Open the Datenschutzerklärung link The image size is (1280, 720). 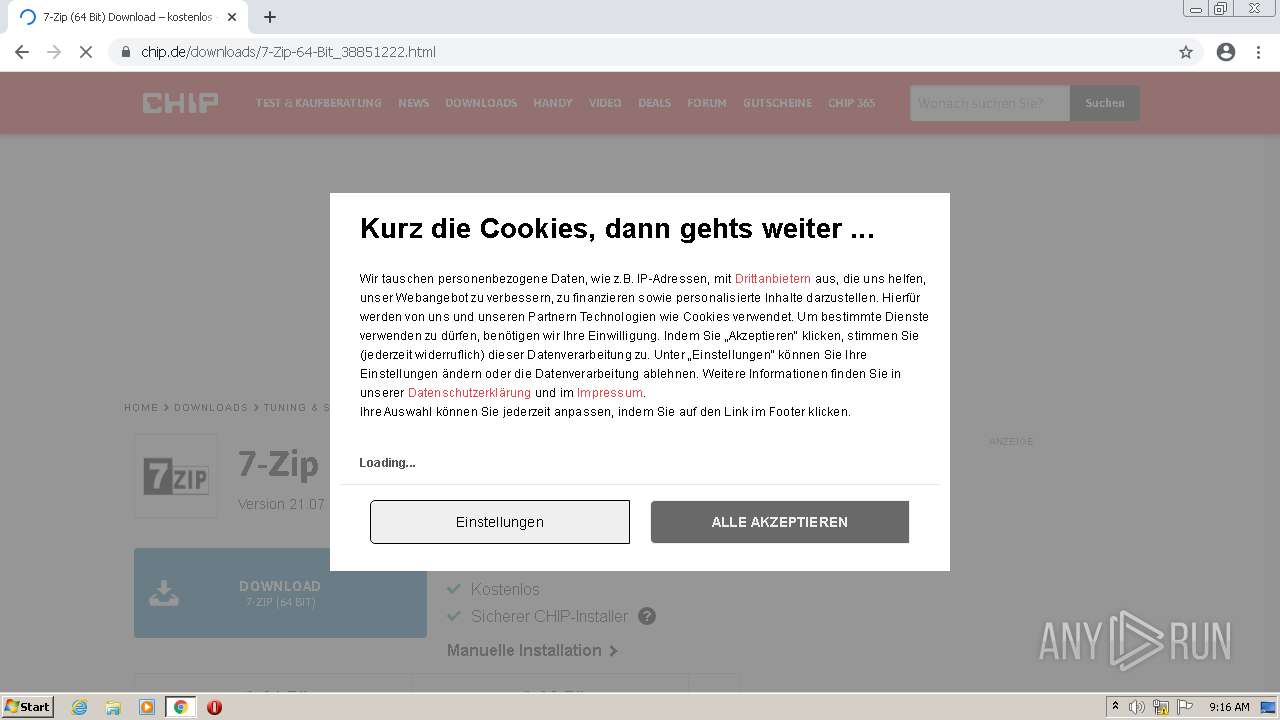point(469,393)
